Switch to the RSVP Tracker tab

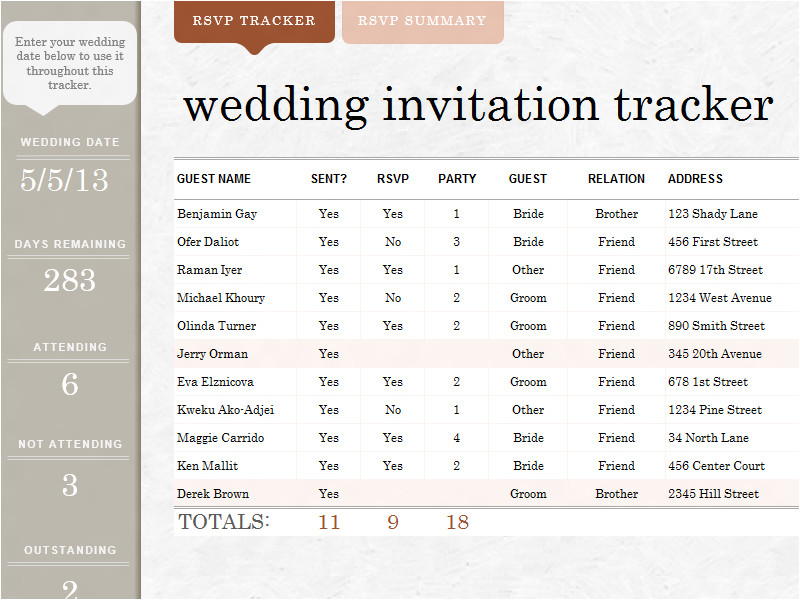point(254,21)
